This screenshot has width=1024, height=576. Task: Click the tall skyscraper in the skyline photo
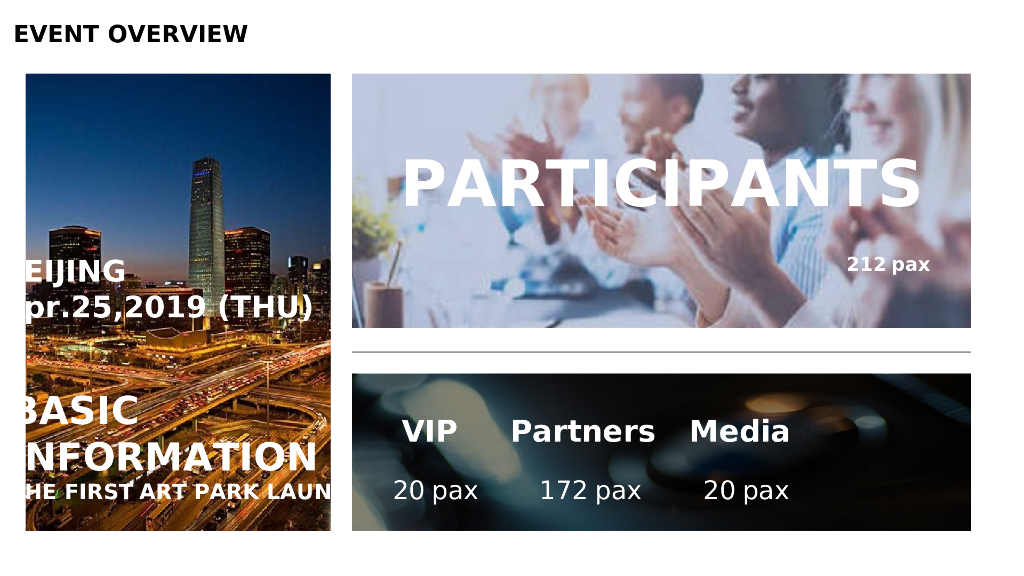click(206, 225)
